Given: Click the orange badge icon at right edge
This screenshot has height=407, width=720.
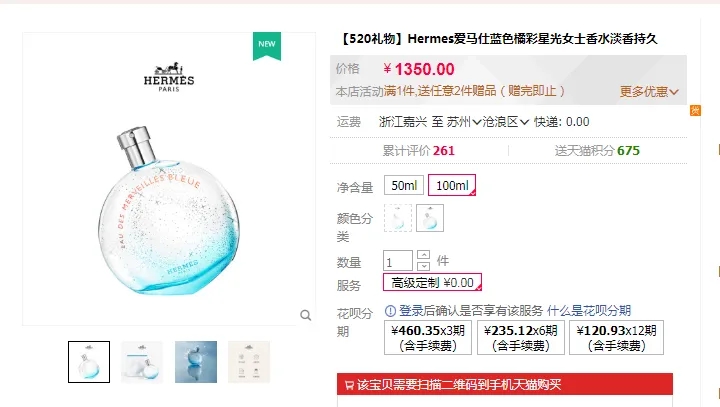Looking at the screenshot, I should 695,110.
